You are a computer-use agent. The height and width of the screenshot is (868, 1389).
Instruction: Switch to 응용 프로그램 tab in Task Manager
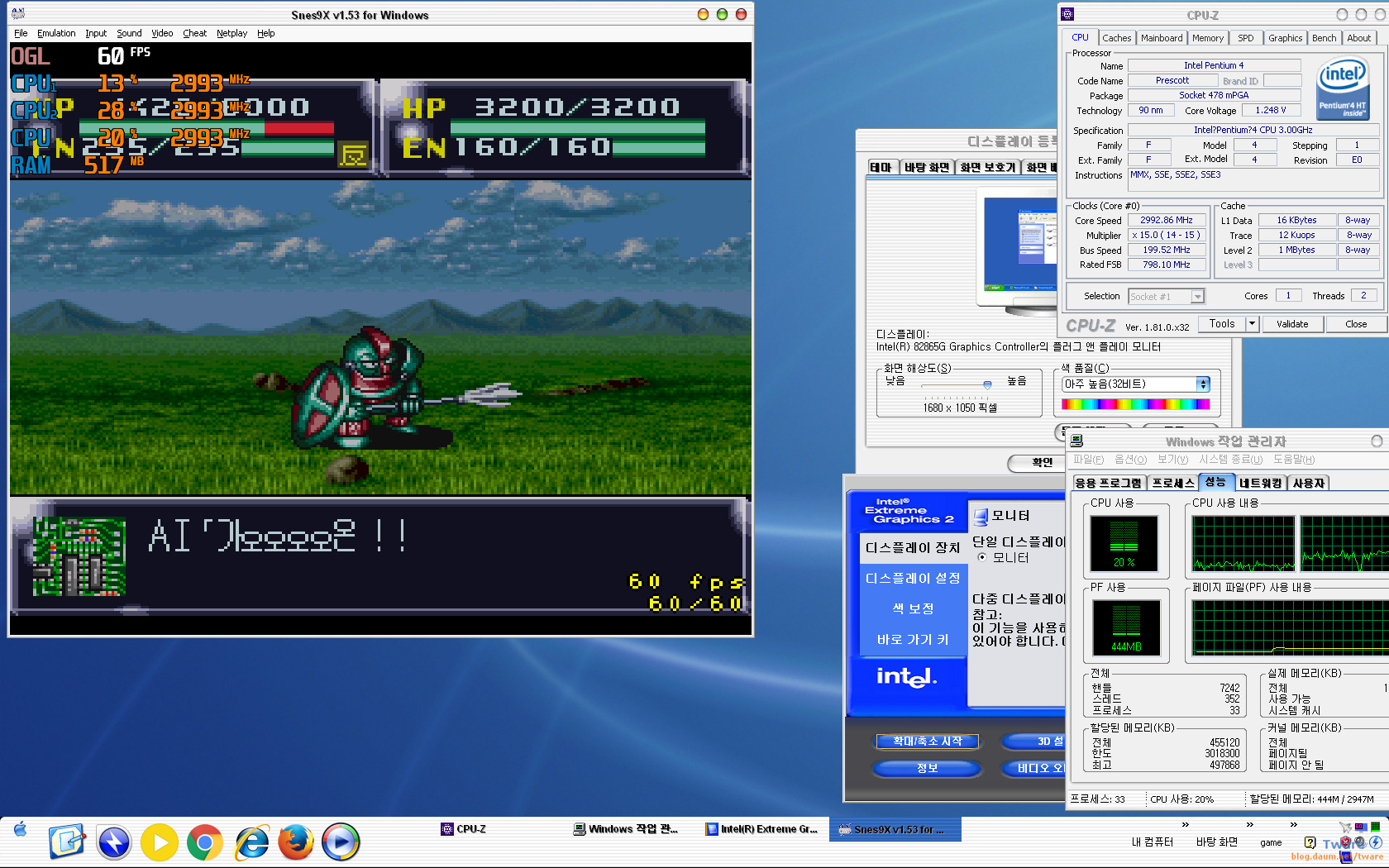[x=1109, y=483]
